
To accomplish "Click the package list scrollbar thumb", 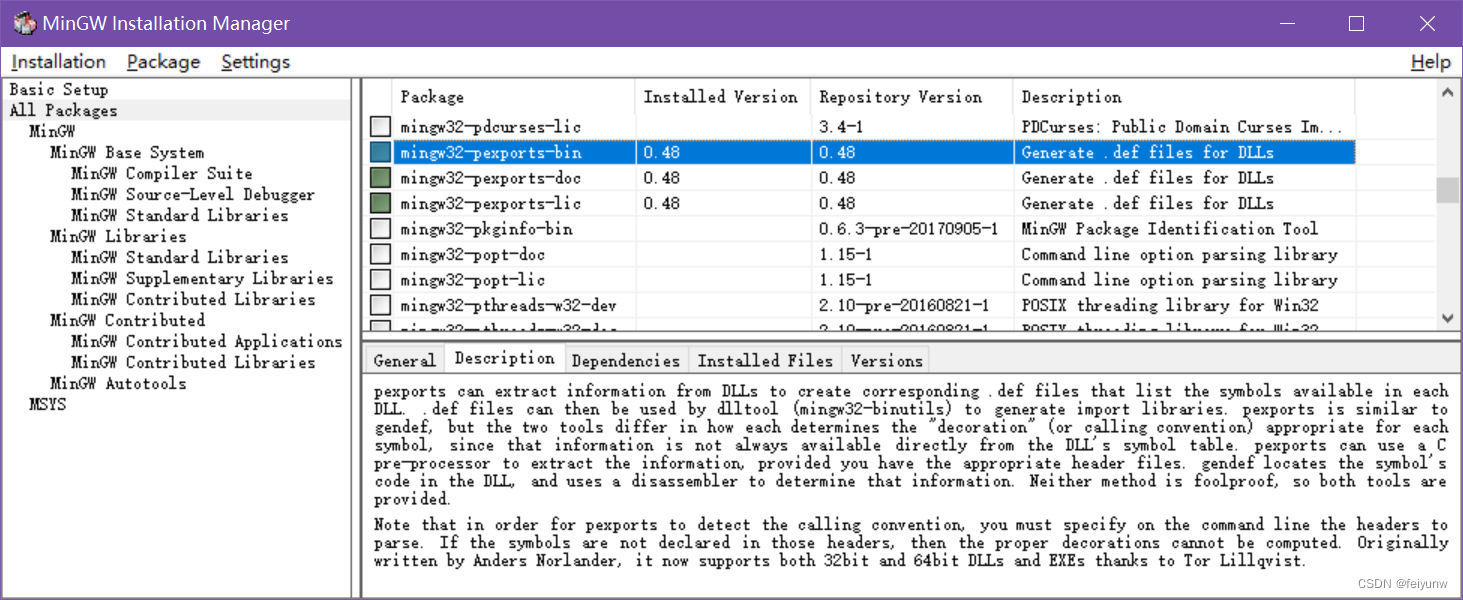I will tap(1447, 190).
